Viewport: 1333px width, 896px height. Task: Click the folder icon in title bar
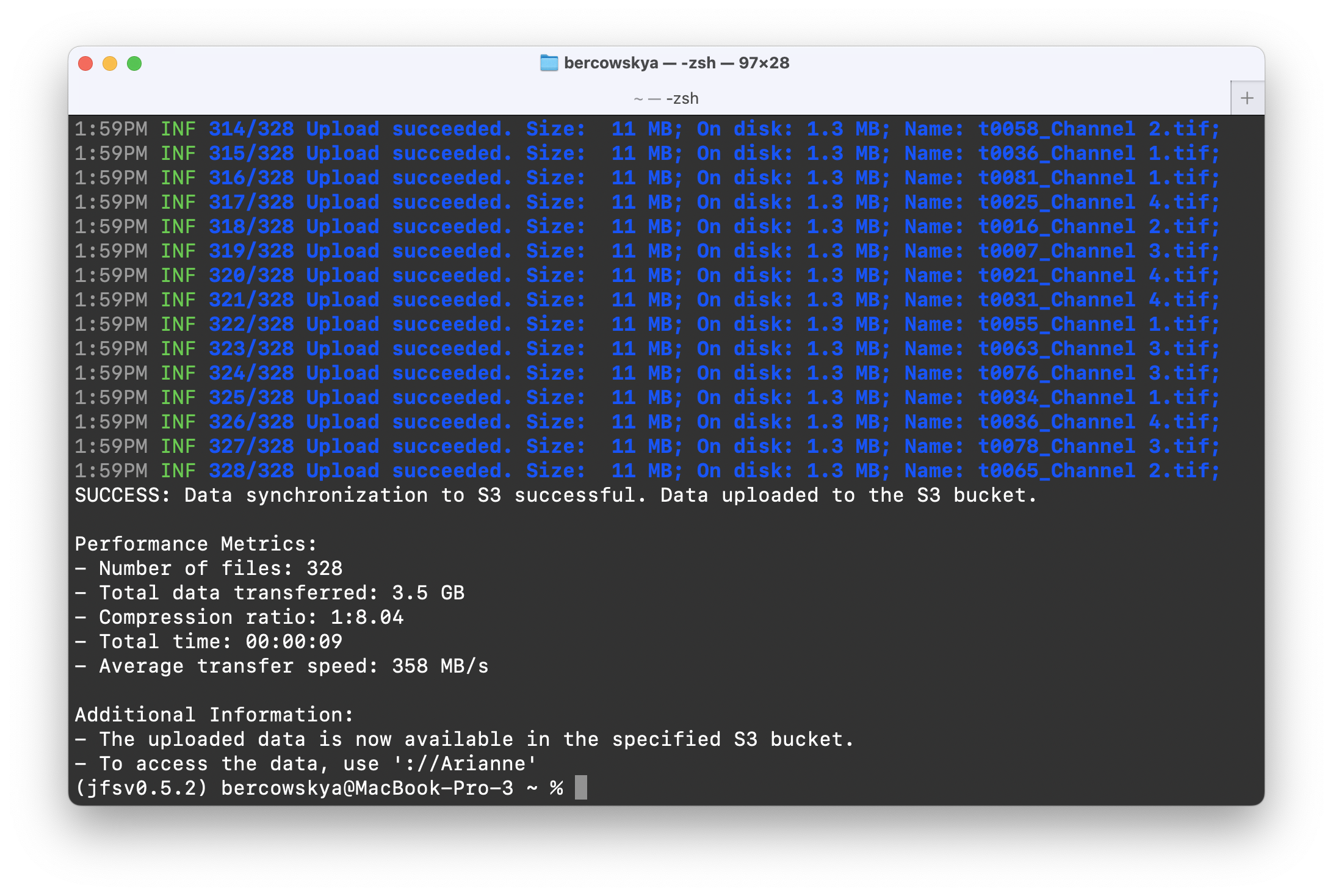[549, 63]
